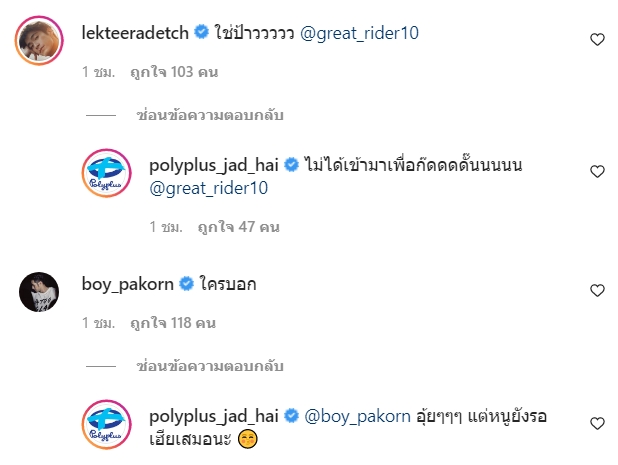The width and height of the screenshot is (618, 465).
Task: Open polyplus_jad_hai username in first reply
Action: click(214, 165)
